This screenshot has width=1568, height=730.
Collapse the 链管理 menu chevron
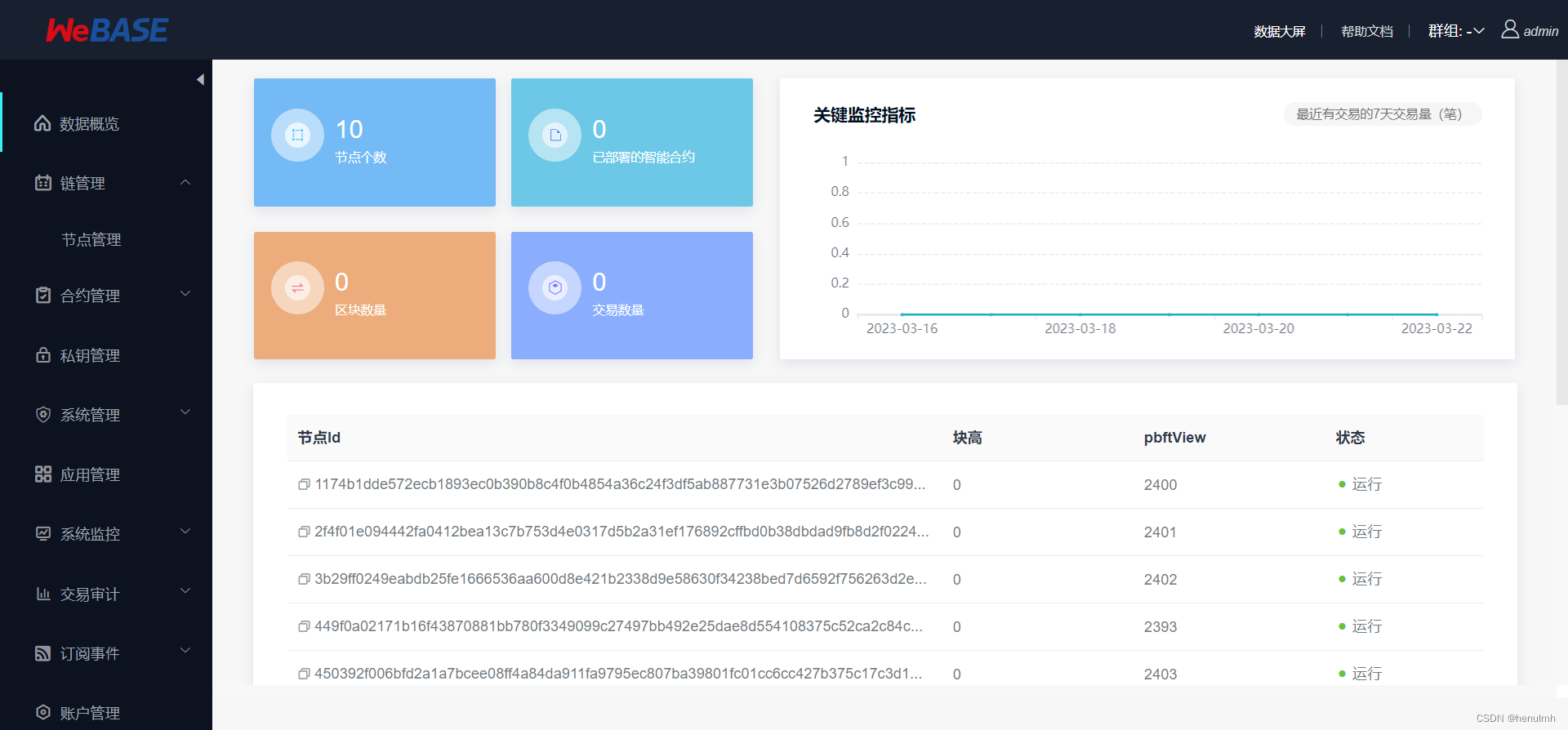pyautogui.click(x=185, y=182)
